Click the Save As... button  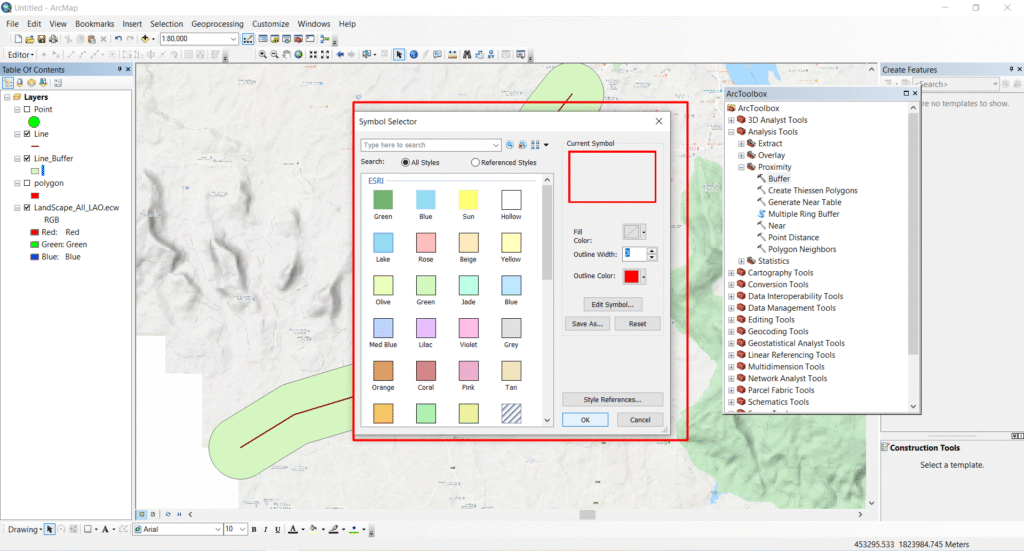587,324
